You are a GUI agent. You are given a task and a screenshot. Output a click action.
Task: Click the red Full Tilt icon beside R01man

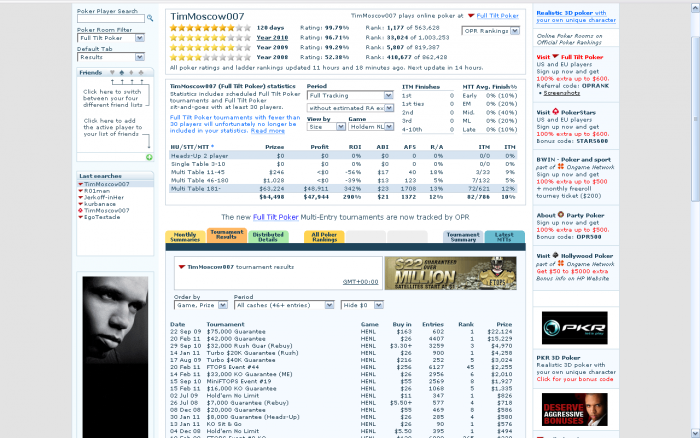(80, 191)
